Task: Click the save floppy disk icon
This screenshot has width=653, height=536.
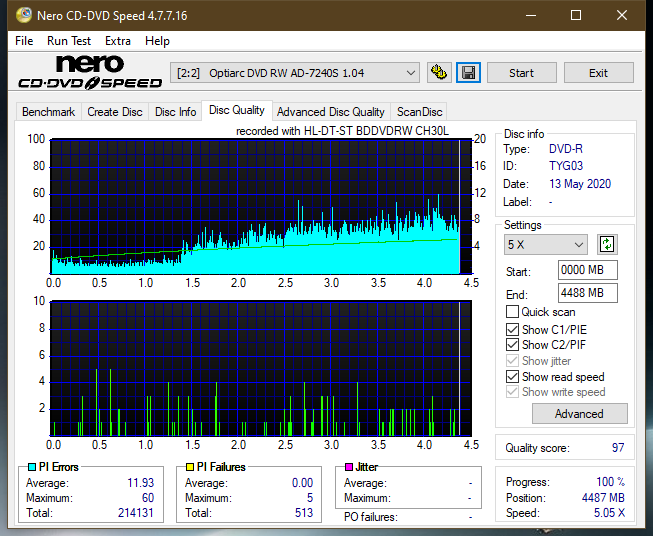Action: pos(468,73)
